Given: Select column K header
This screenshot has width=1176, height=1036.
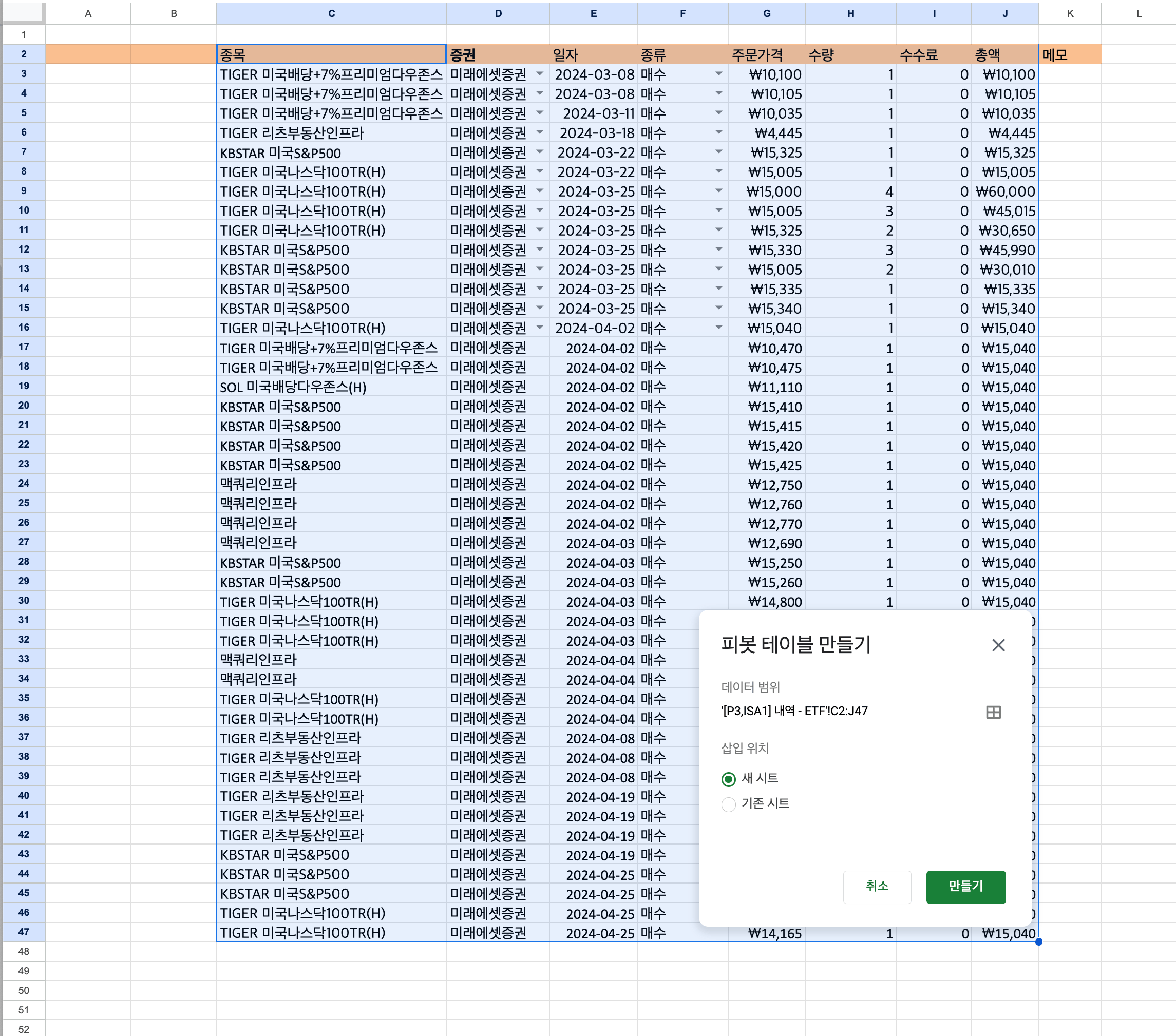Looking at the screenshot, I should tap(1070, 13).
